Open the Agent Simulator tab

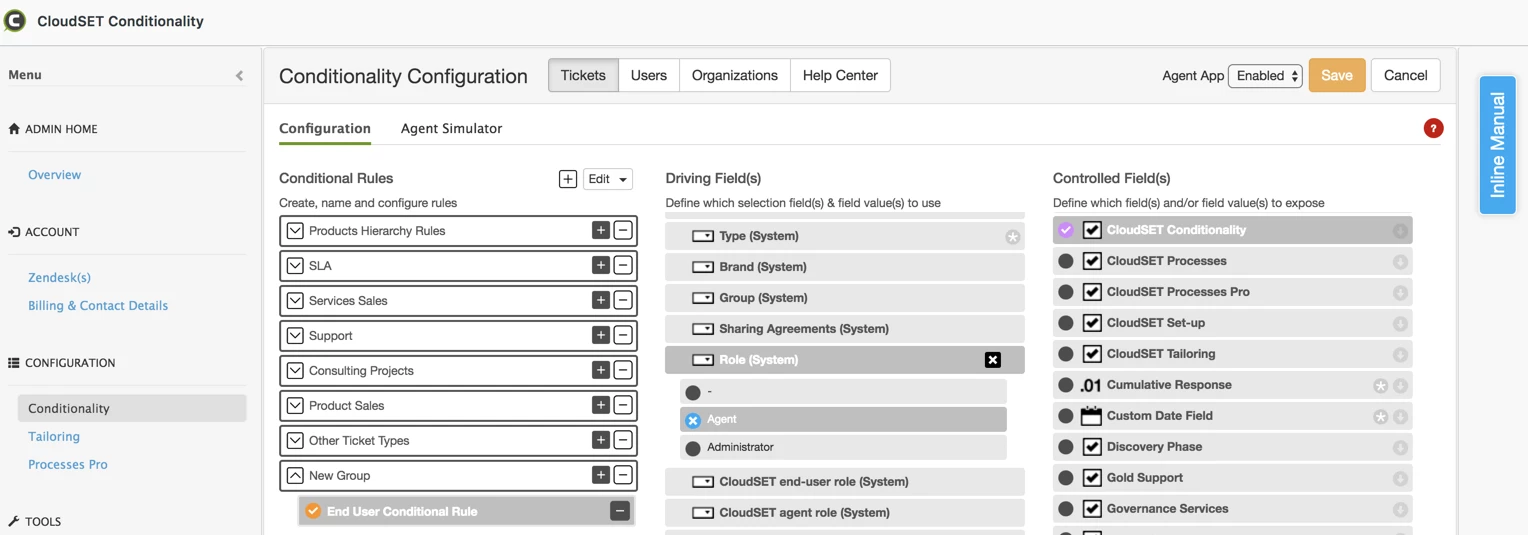[452, 129]
